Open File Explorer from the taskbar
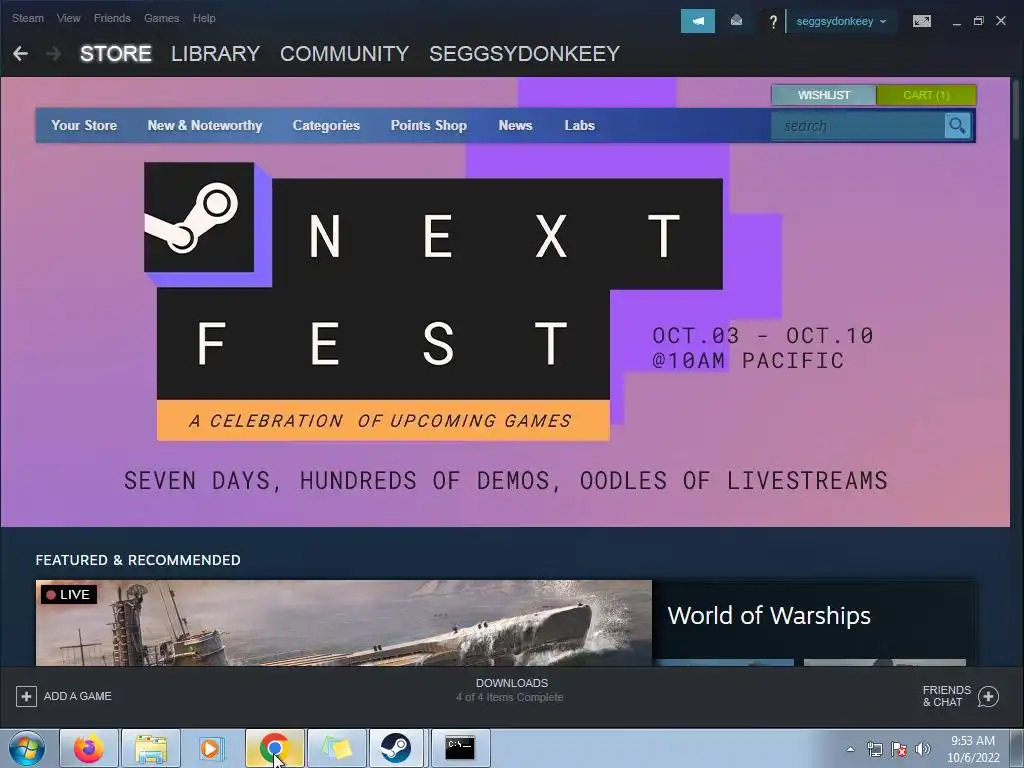 point(151,748)
